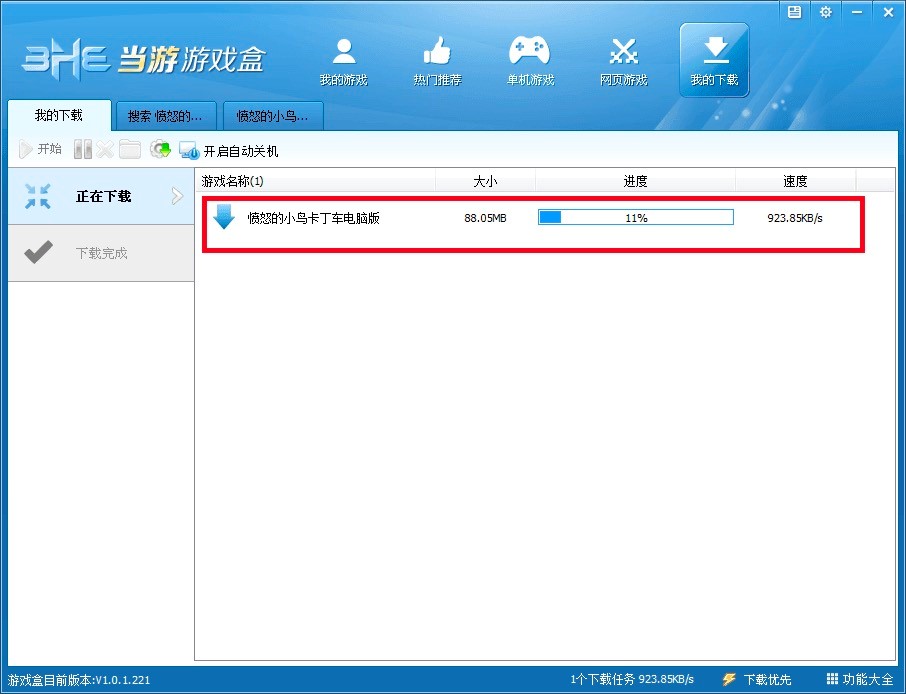This screenshot has width=906, height=694.
Task: Click the 88.05MB size value
Action: (x=485, y=218)
